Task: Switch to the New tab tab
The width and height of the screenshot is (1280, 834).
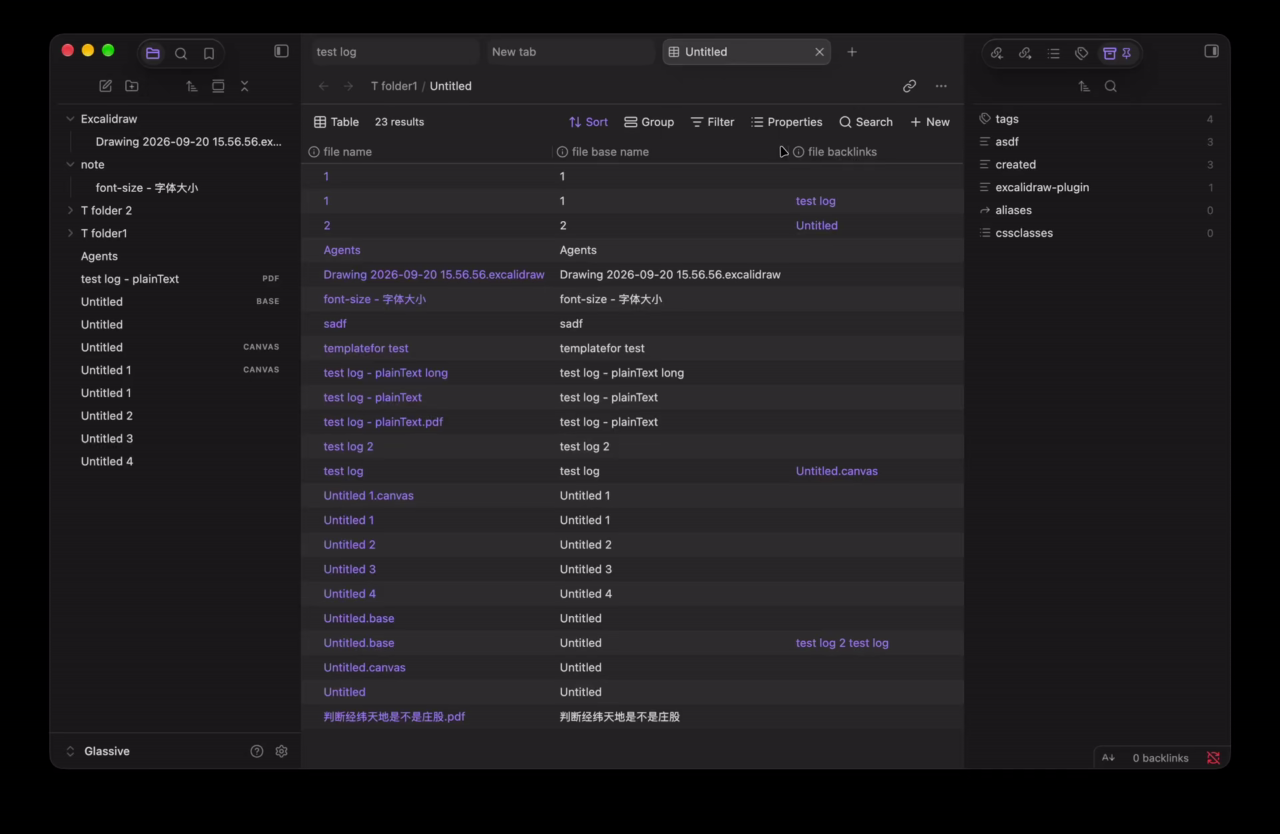Action: click(x=570, y=52)
